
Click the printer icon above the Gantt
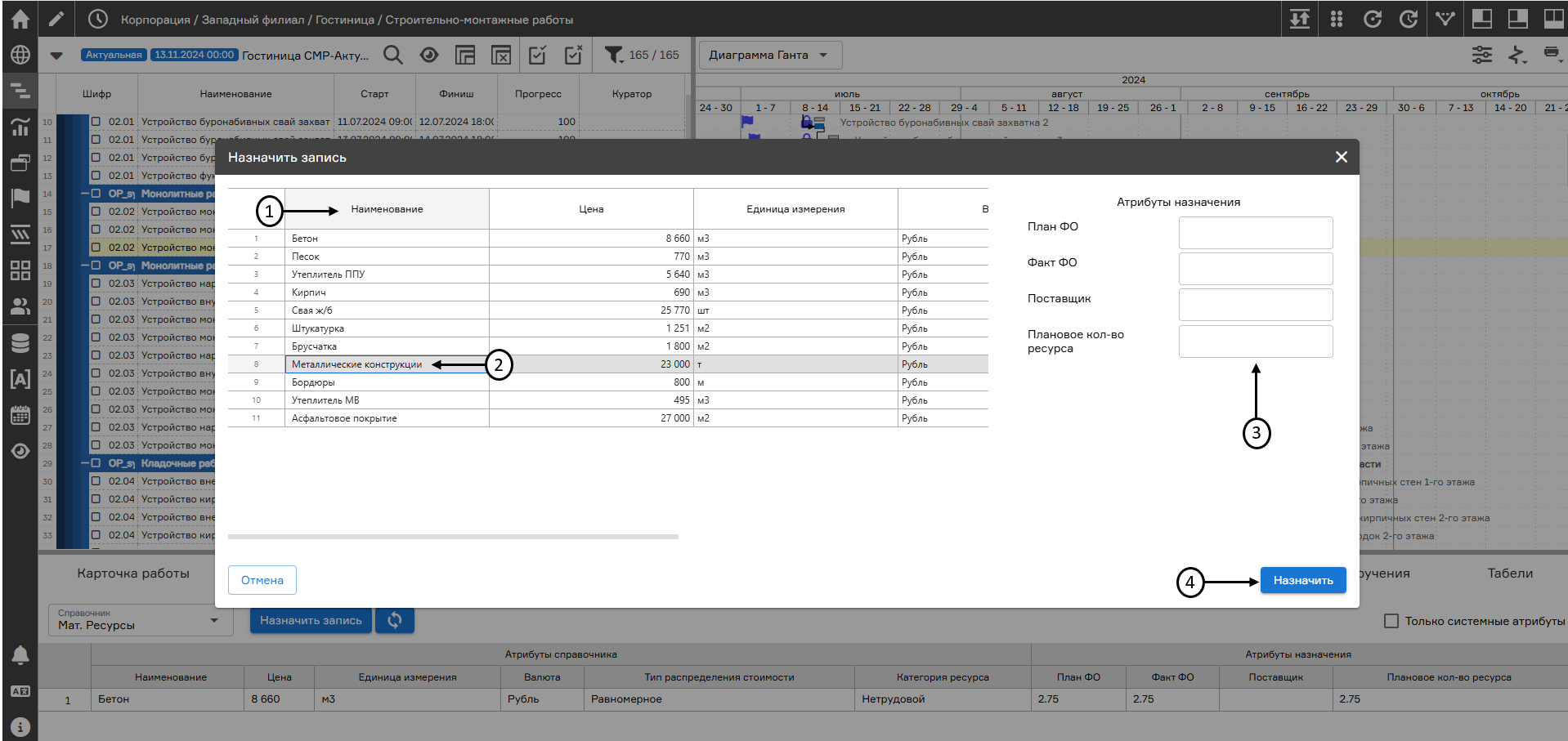[1552, 53]
